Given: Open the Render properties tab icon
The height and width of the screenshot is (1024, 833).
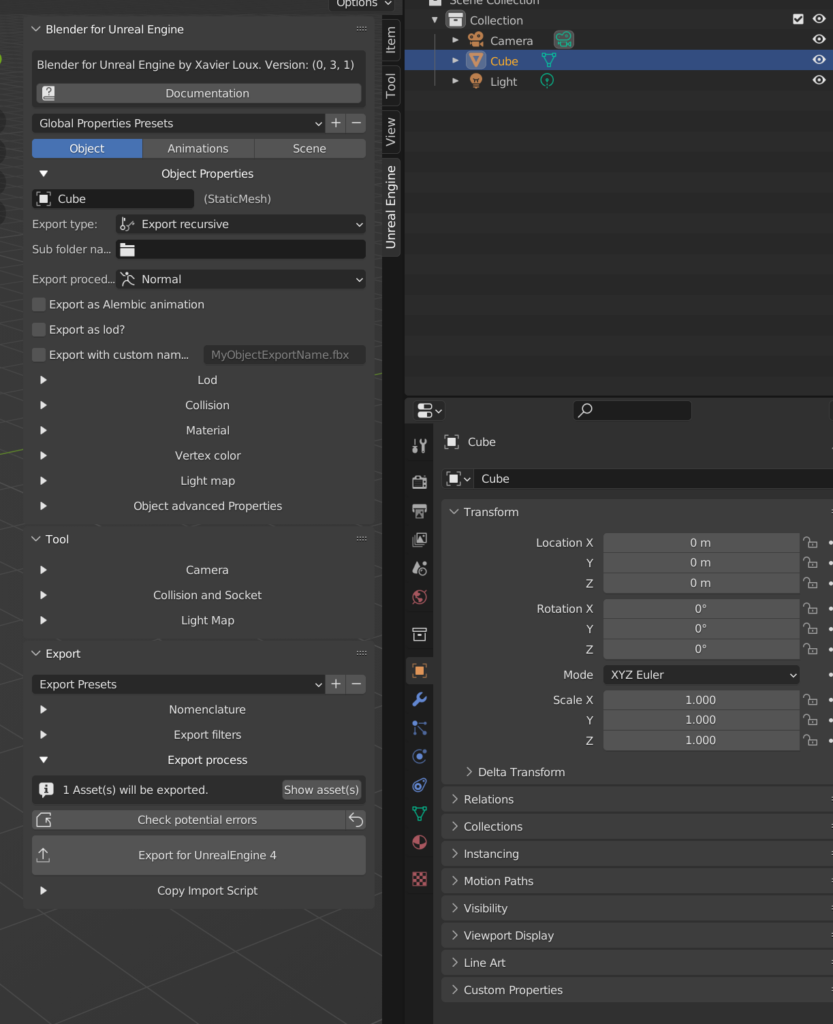Looking at the screenshot, I should [419, 482].
